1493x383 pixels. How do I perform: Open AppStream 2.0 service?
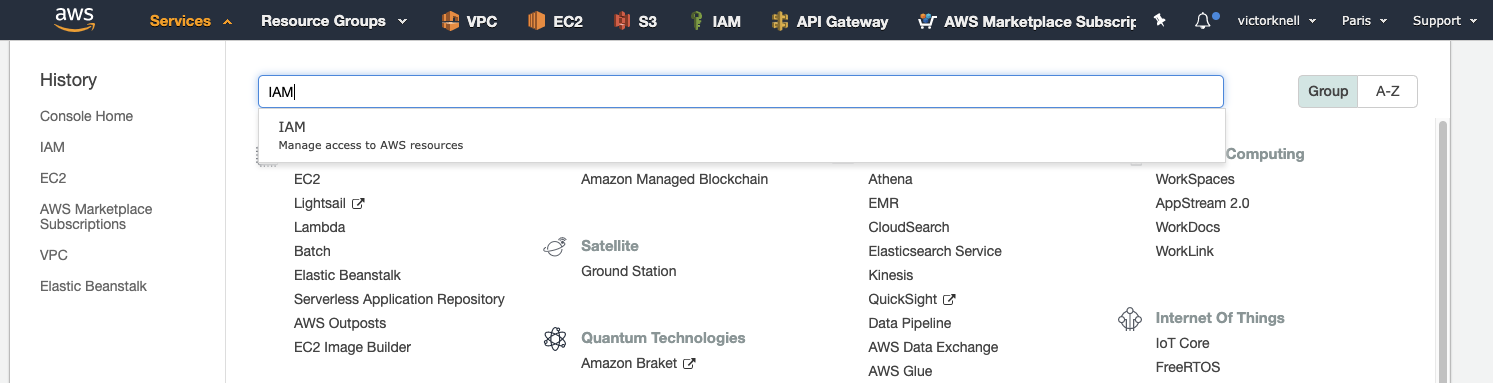point(1202,203)
